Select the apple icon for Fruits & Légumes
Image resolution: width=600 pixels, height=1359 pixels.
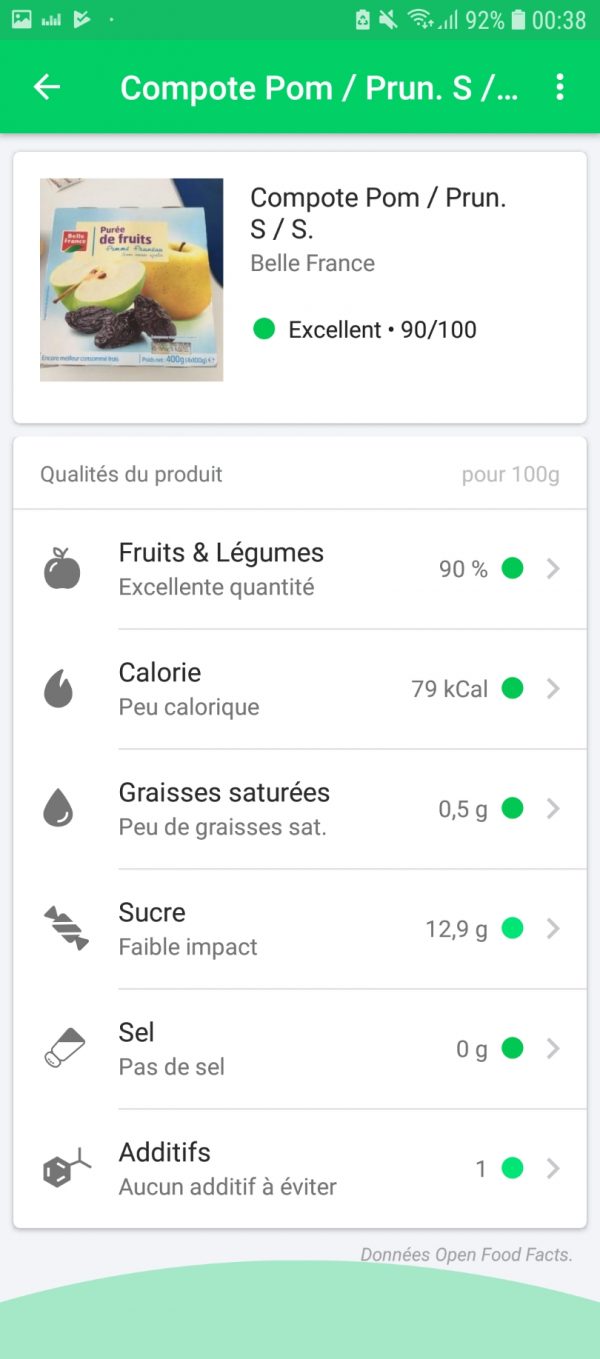tap(65, 568)
